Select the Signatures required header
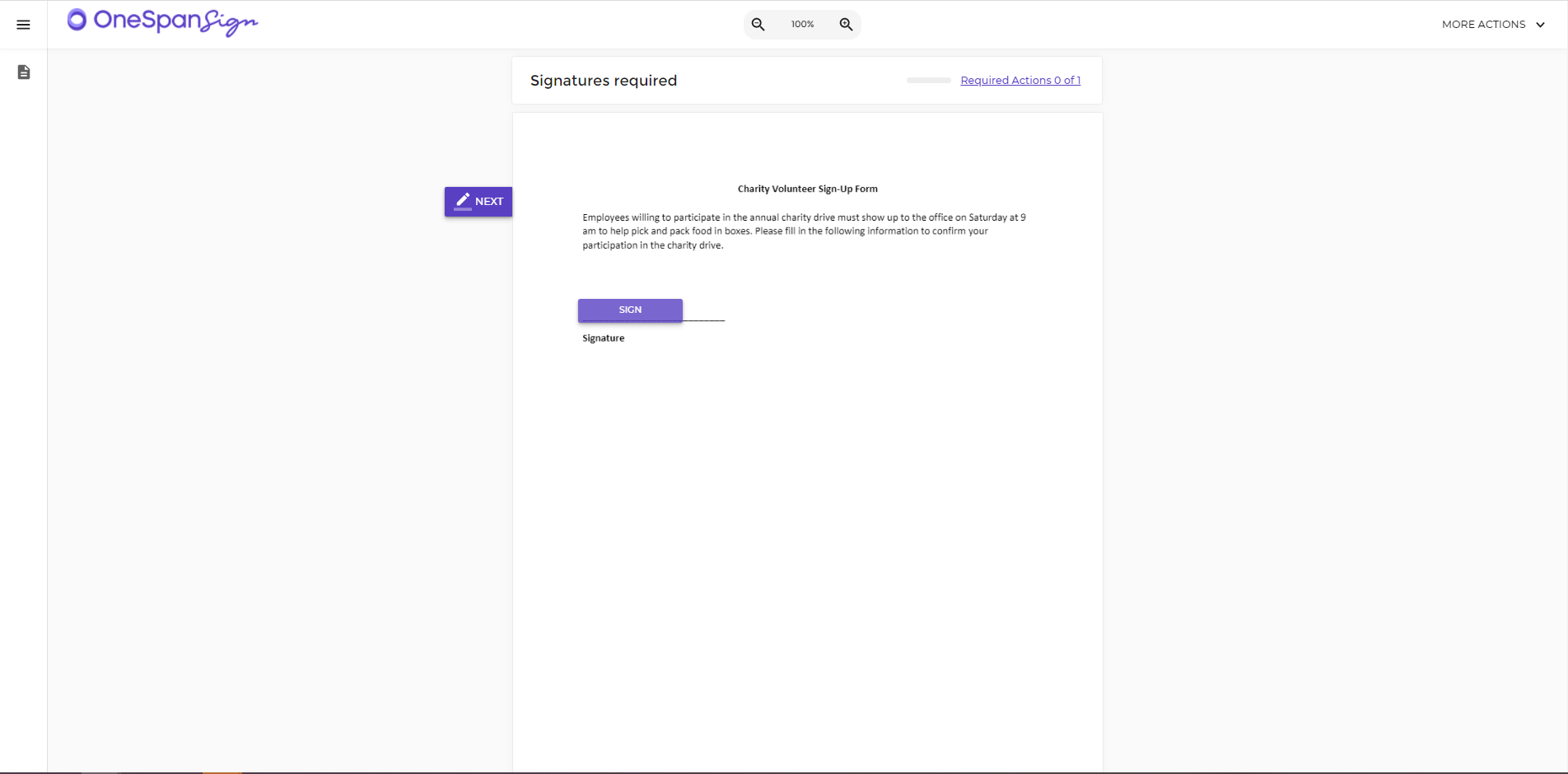The height and width of the screenshot is (774, 1568). click(x=604, y=80)
